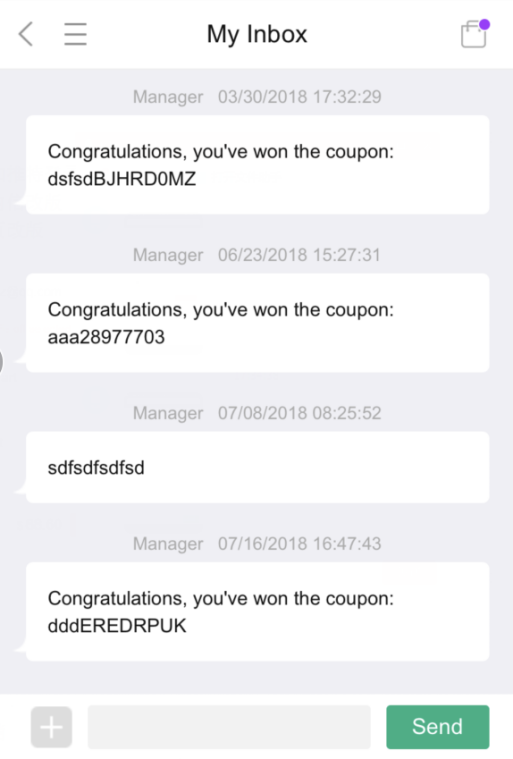This screenshot has width=513, height=759.
Task: Open the sdfsdfsdfsd message bubble
Action: pos(257,467)
